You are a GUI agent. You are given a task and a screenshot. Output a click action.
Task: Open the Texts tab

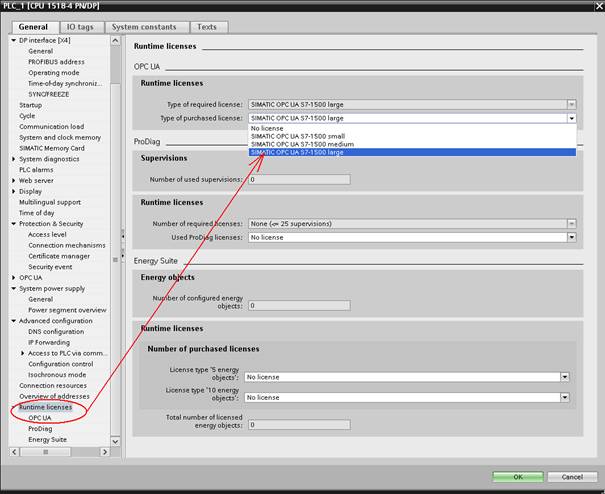(207, 27)
